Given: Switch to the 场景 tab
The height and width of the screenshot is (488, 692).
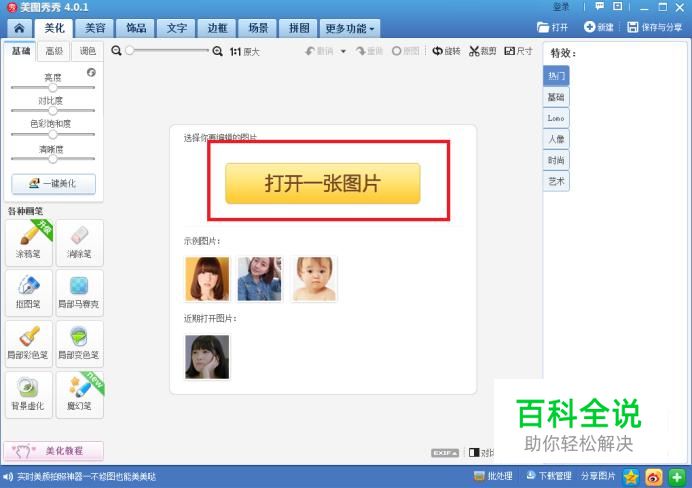Looking at the screenshot, I should [258, 29].
